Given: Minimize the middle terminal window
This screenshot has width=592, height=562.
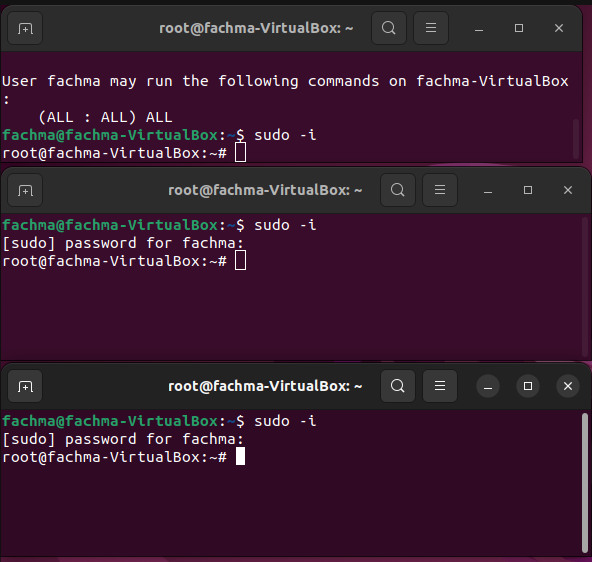Looking at the screenshot, I should coord(488,190).
